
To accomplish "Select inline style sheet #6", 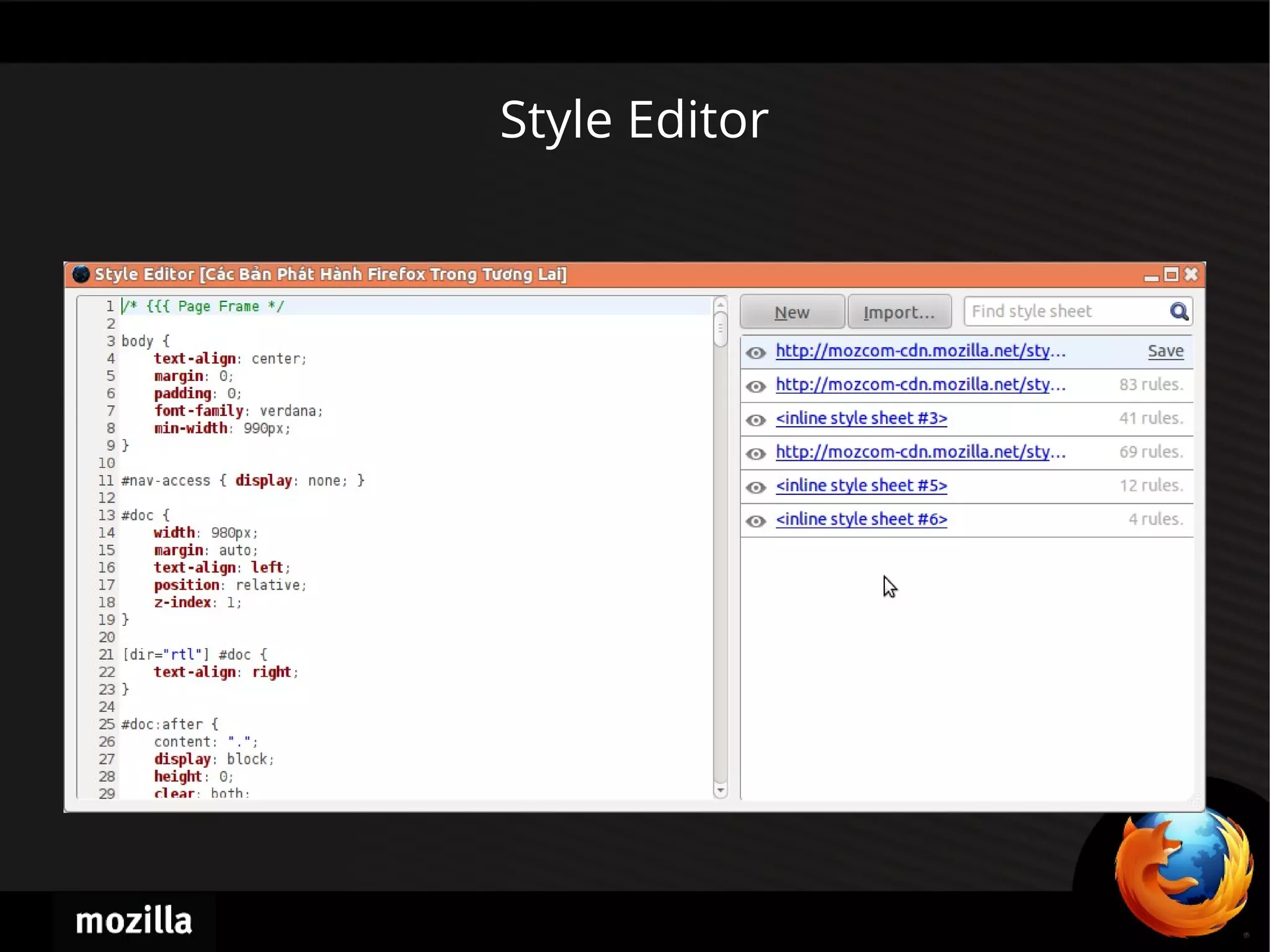I will [861, 519].
